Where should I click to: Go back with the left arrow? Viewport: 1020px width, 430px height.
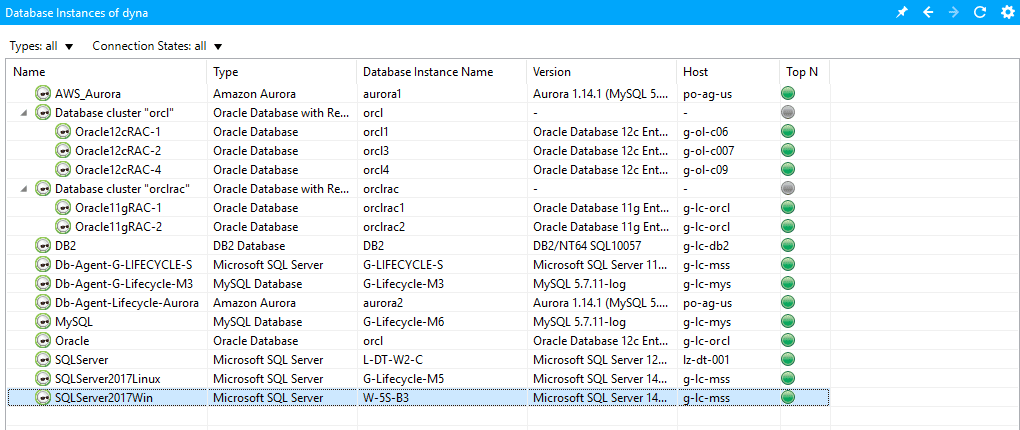[x=928, y=12]
